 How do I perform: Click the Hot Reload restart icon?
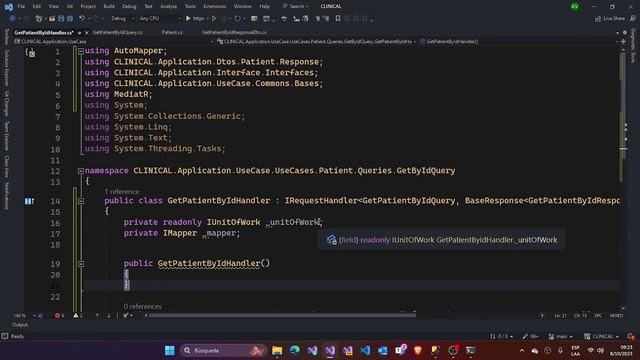237,18
